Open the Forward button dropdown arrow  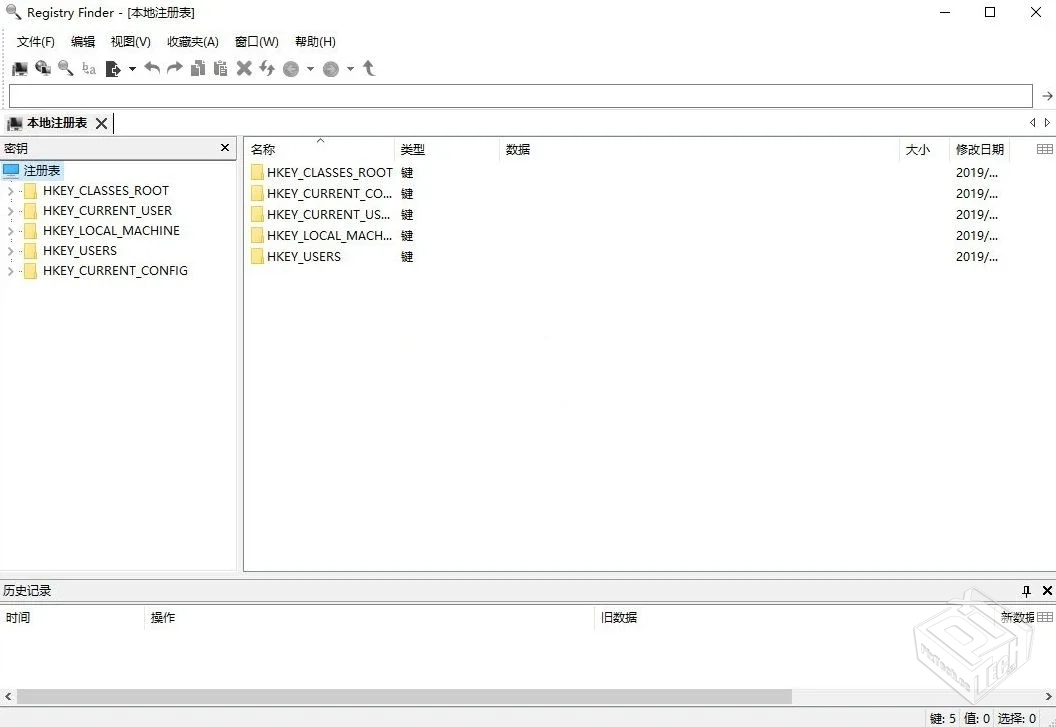click(348, 68)
